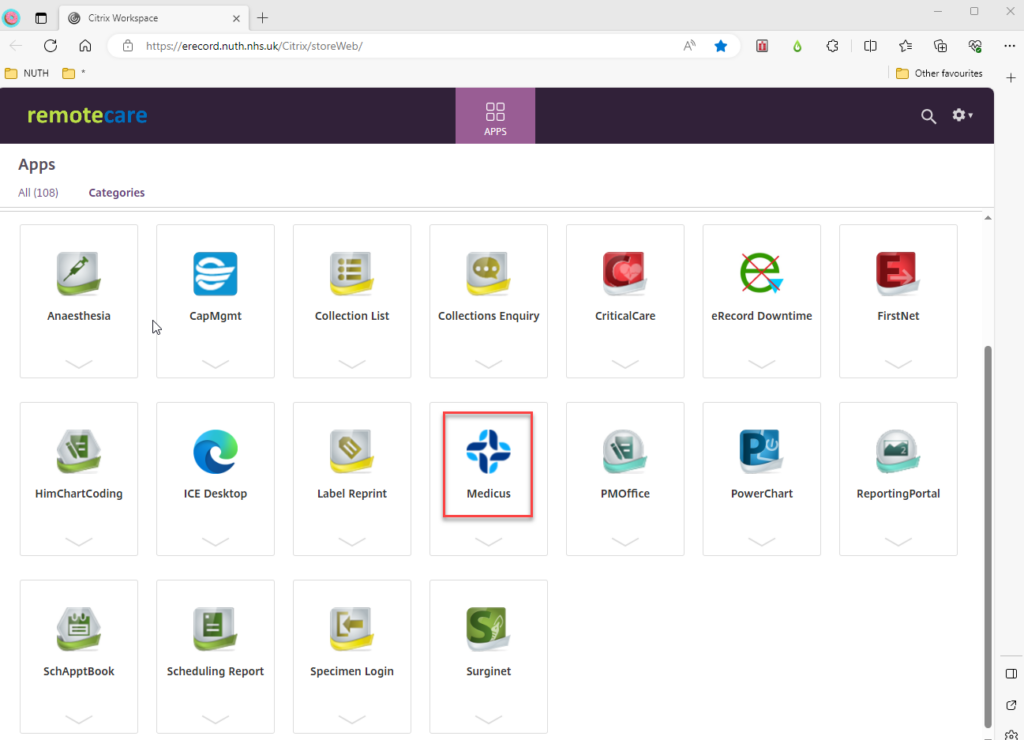Launch the HimChartCoding app icon
The width and height of the screenshot is (1024, 740).
pos(78,451)
